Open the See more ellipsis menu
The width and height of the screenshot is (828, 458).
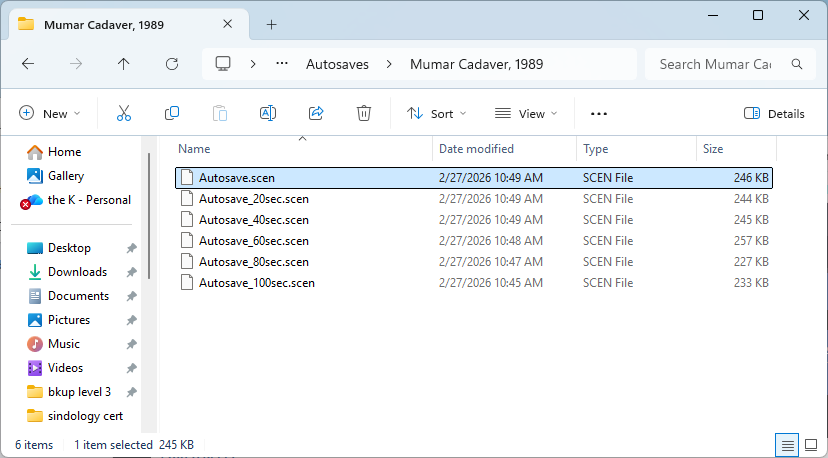pyautogui.click(x=599, y=114)
